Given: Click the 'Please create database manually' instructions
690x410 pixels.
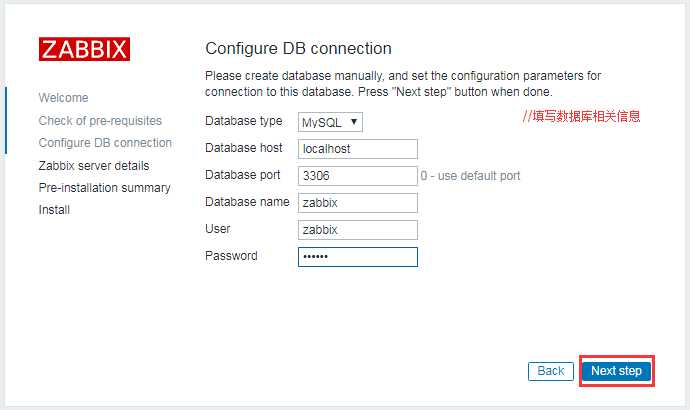Looking at the screenshot, I should tap(403, 84).
